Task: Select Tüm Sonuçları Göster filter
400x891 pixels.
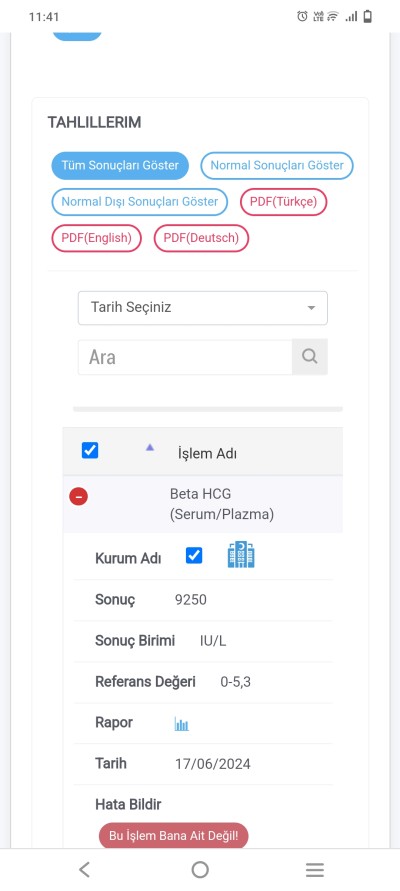Action: [120, 166]
